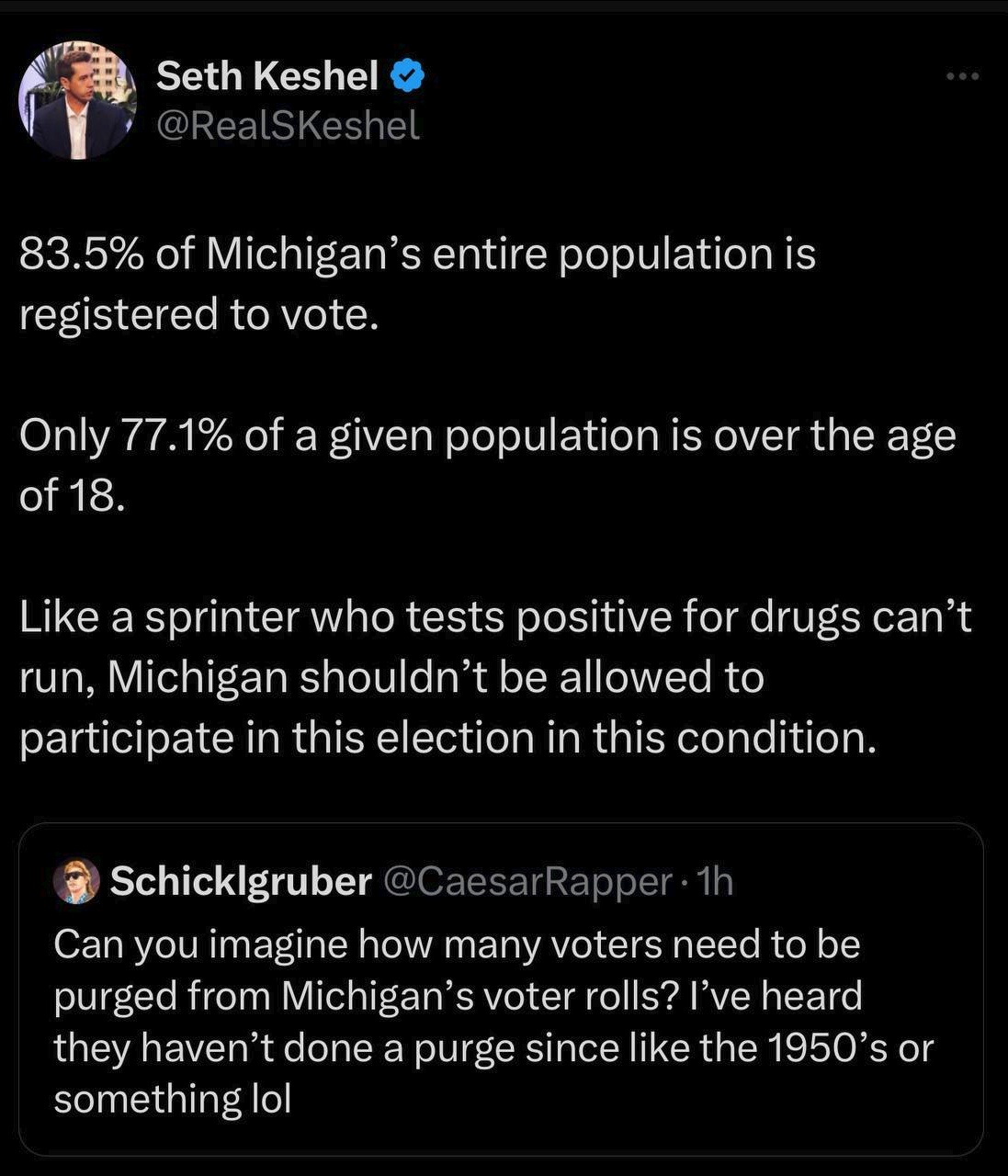This screenshot has width=1008, height=1176.
Task: Open the @RealSKeshel handle
Action: (288, 125)
